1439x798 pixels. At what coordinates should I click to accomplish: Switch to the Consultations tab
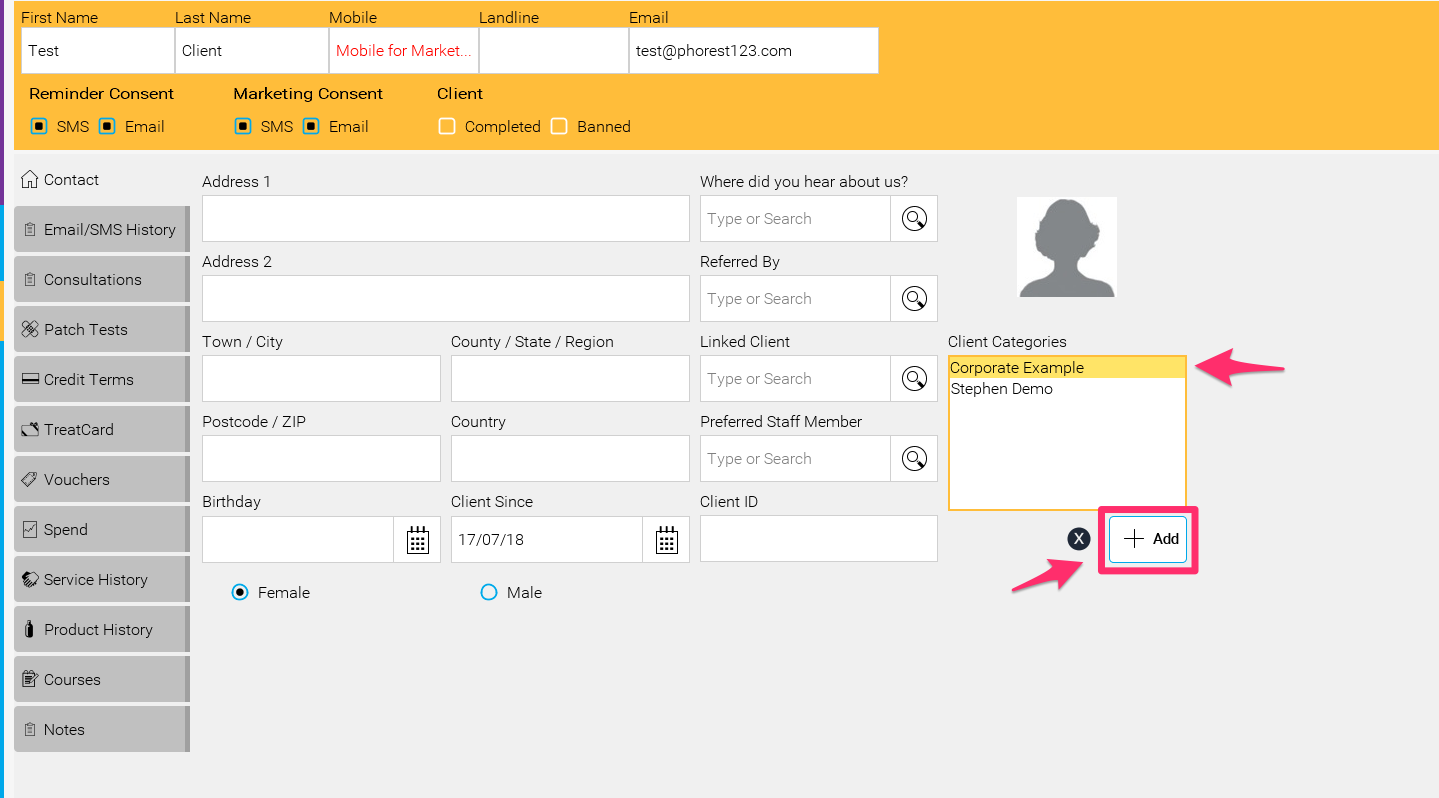(x=102, y=280)
